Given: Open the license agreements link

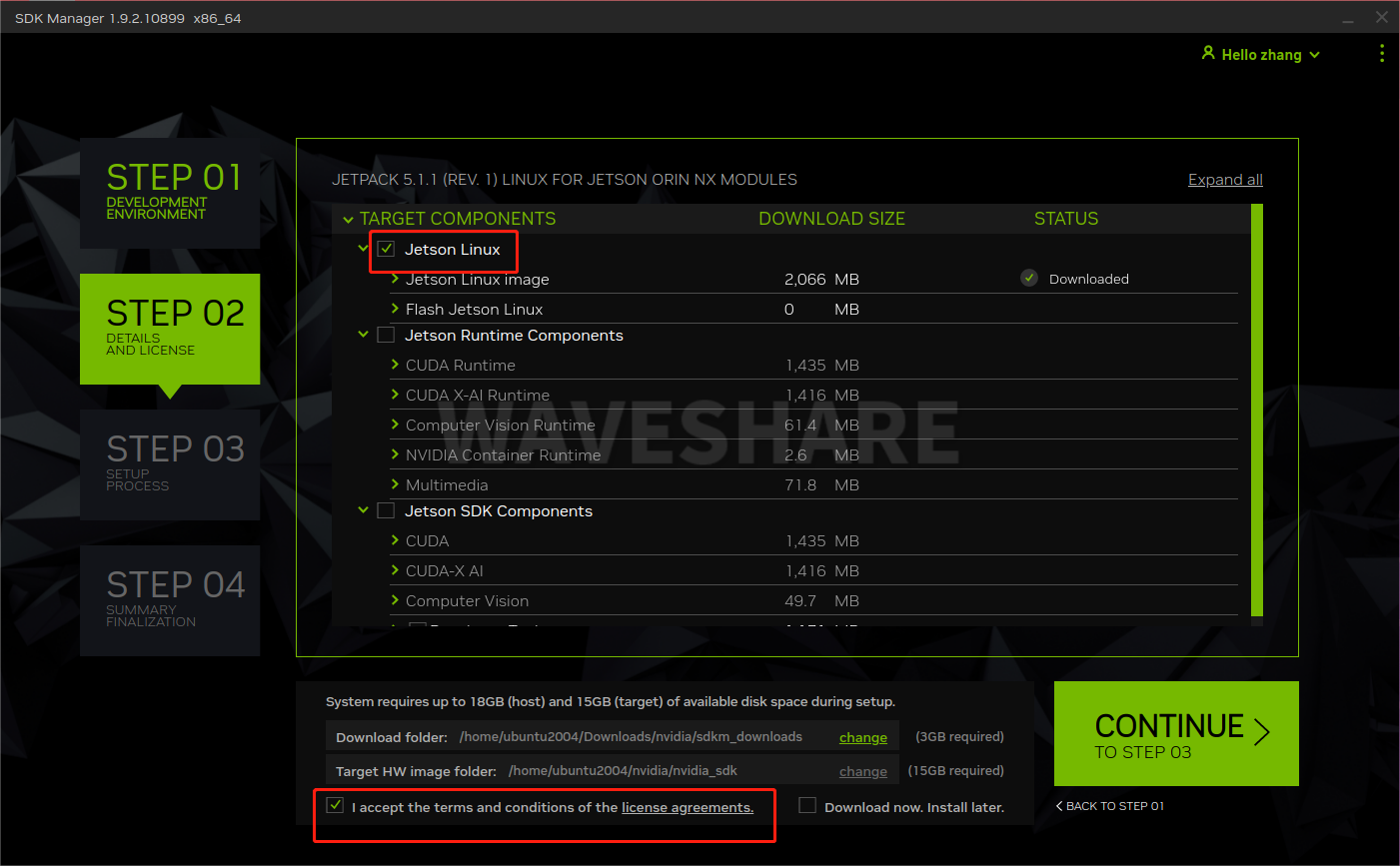Looking at the screenshot, I should pyautogui.click(x=688, y=807).
